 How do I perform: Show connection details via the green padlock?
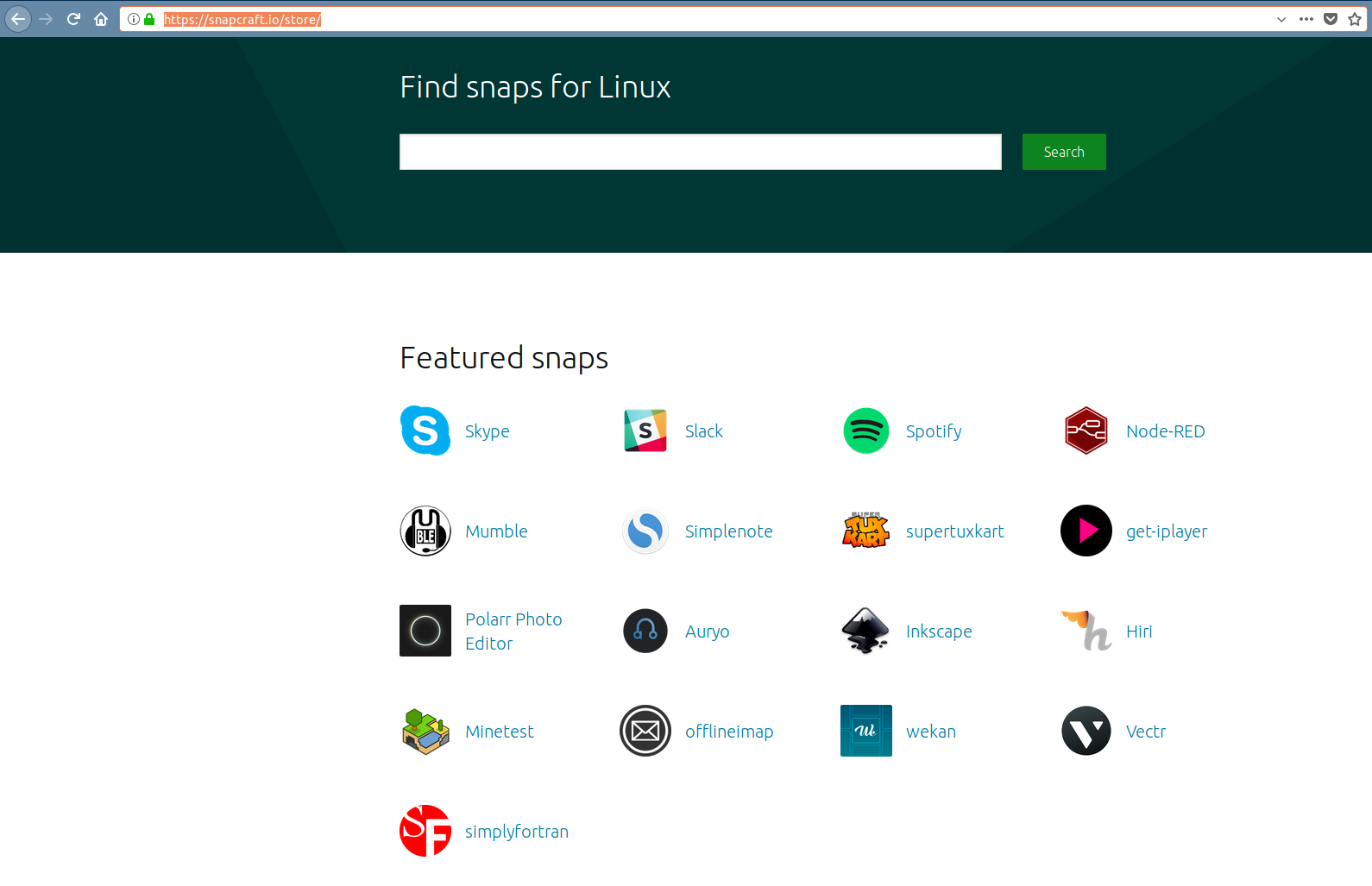point(149,19)
